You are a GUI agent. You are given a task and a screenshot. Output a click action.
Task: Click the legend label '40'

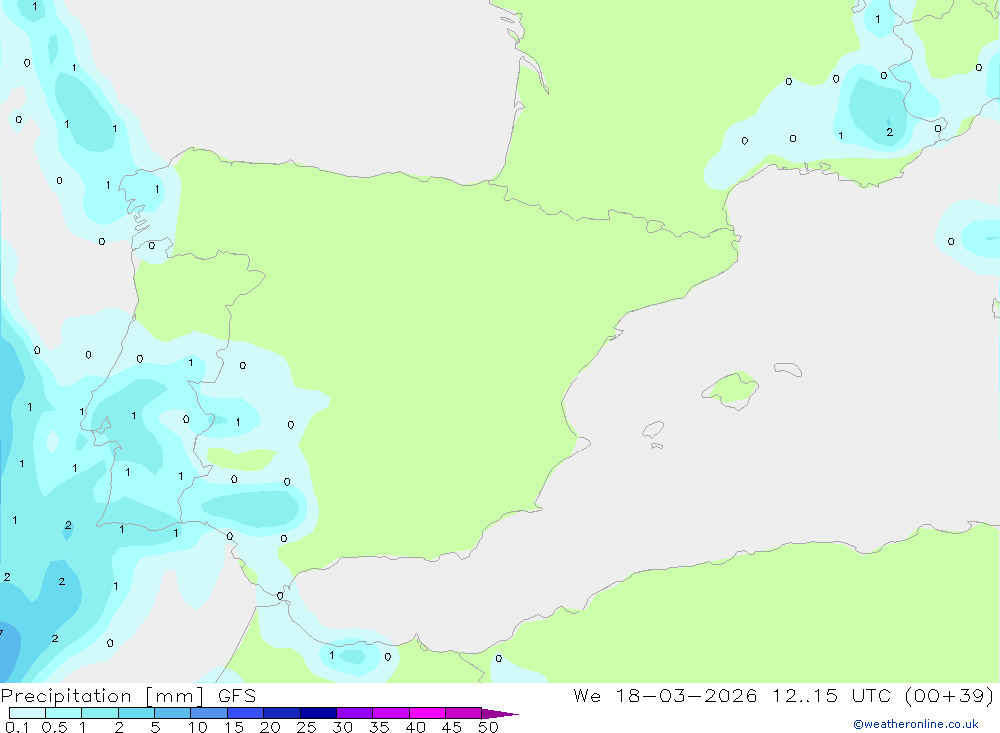pos(416,727)
